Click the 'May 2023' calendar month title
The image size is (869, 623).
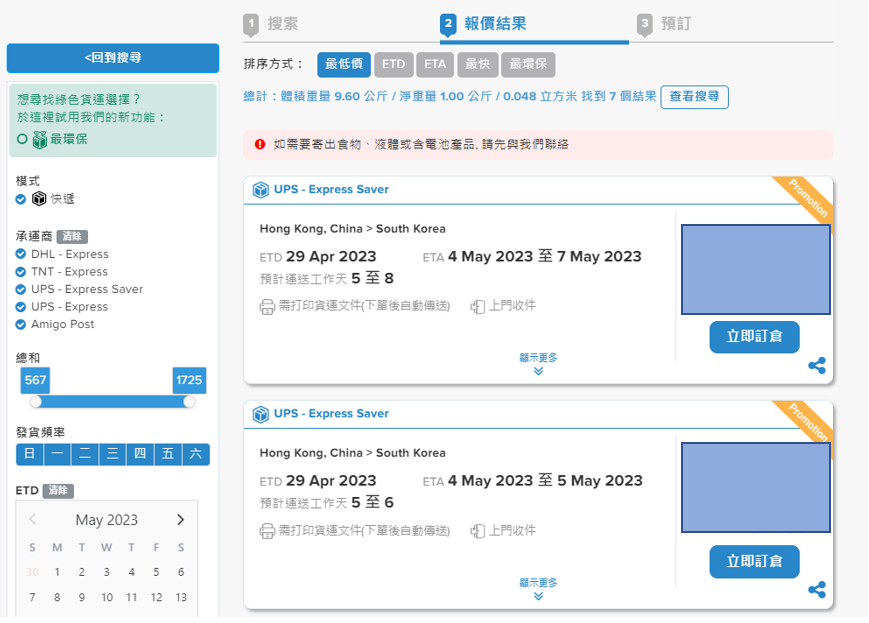point(106,520)
